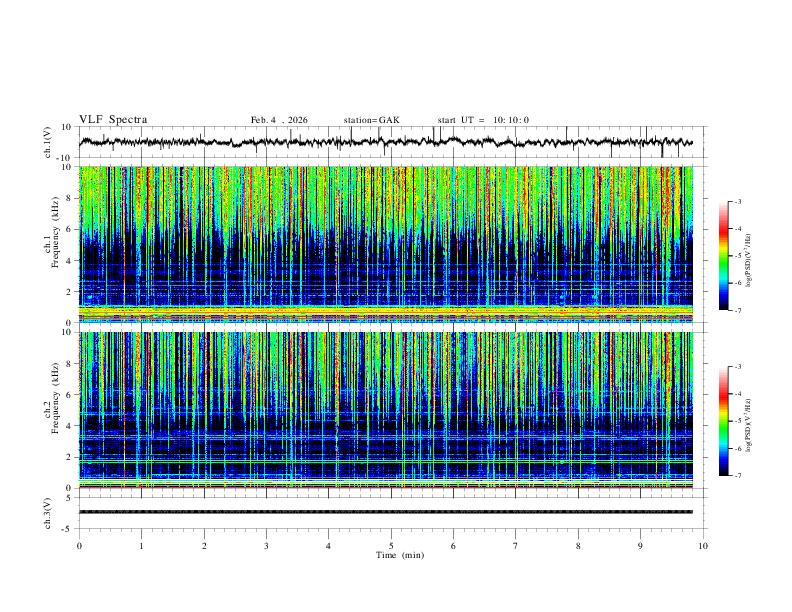Click the "-5" label on the ch.1 colorbar
Image resolution: width=792 pixels, height=612 pixels.
coord(737,256)
